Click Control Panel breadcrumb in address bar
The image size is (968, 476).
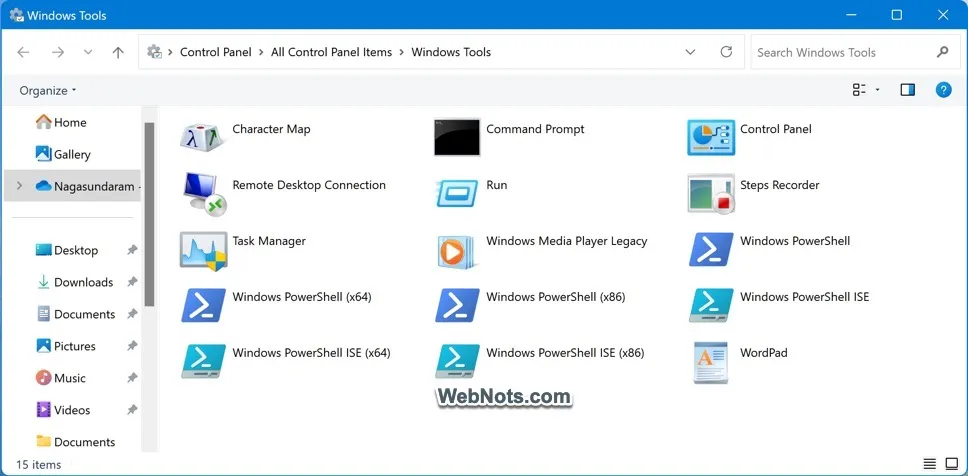[215, 52]
